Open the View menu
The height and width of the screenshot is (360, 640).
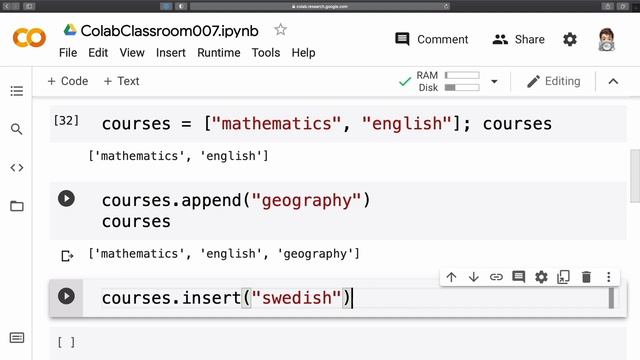pos(132,53)
